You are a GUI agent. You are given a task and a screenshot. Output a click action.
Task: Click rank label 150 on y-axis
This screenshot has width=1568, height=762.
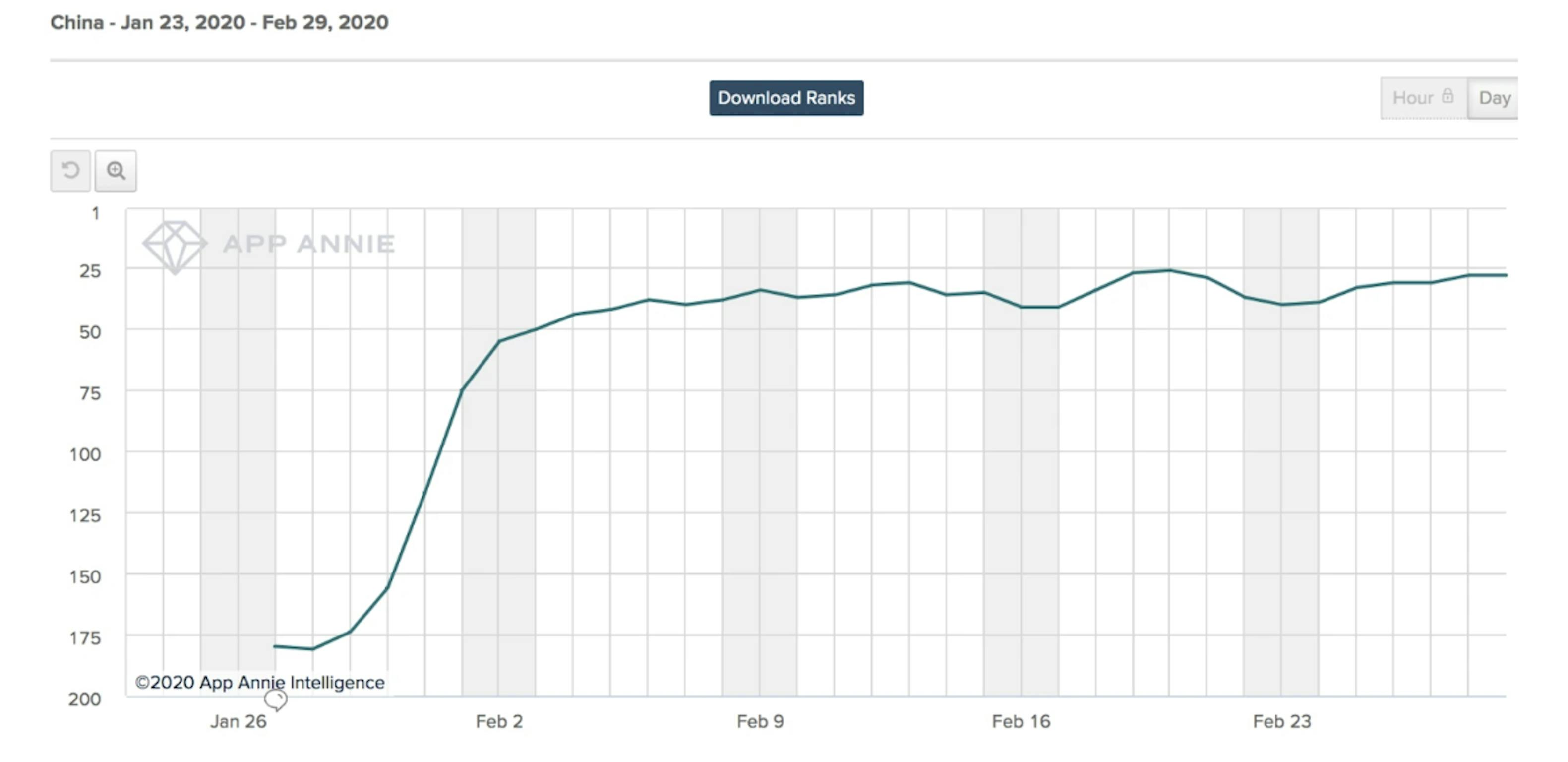[85, 577]
